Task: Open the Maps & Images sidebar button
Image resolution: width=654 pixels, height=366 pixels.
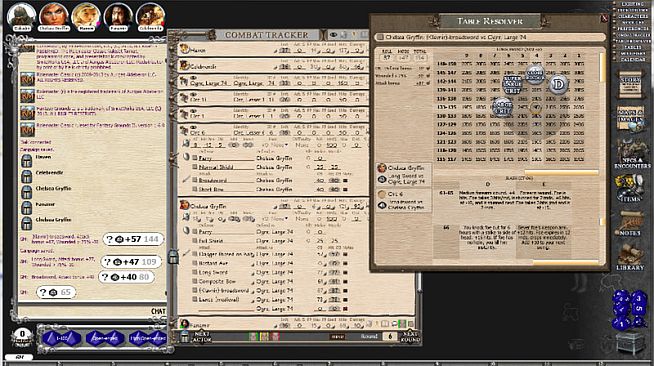Action: pyautogui.click(x=631, y=118)
